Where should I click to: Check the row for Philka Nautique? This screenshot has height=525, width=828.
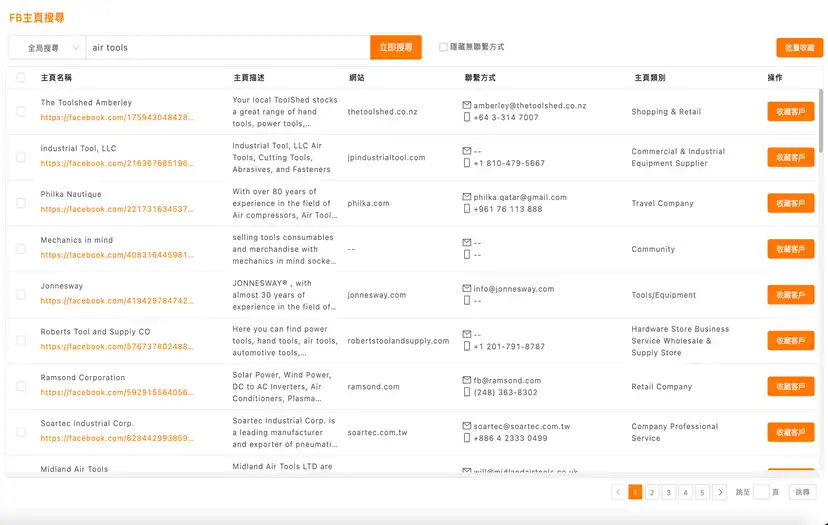pos(21,203)
